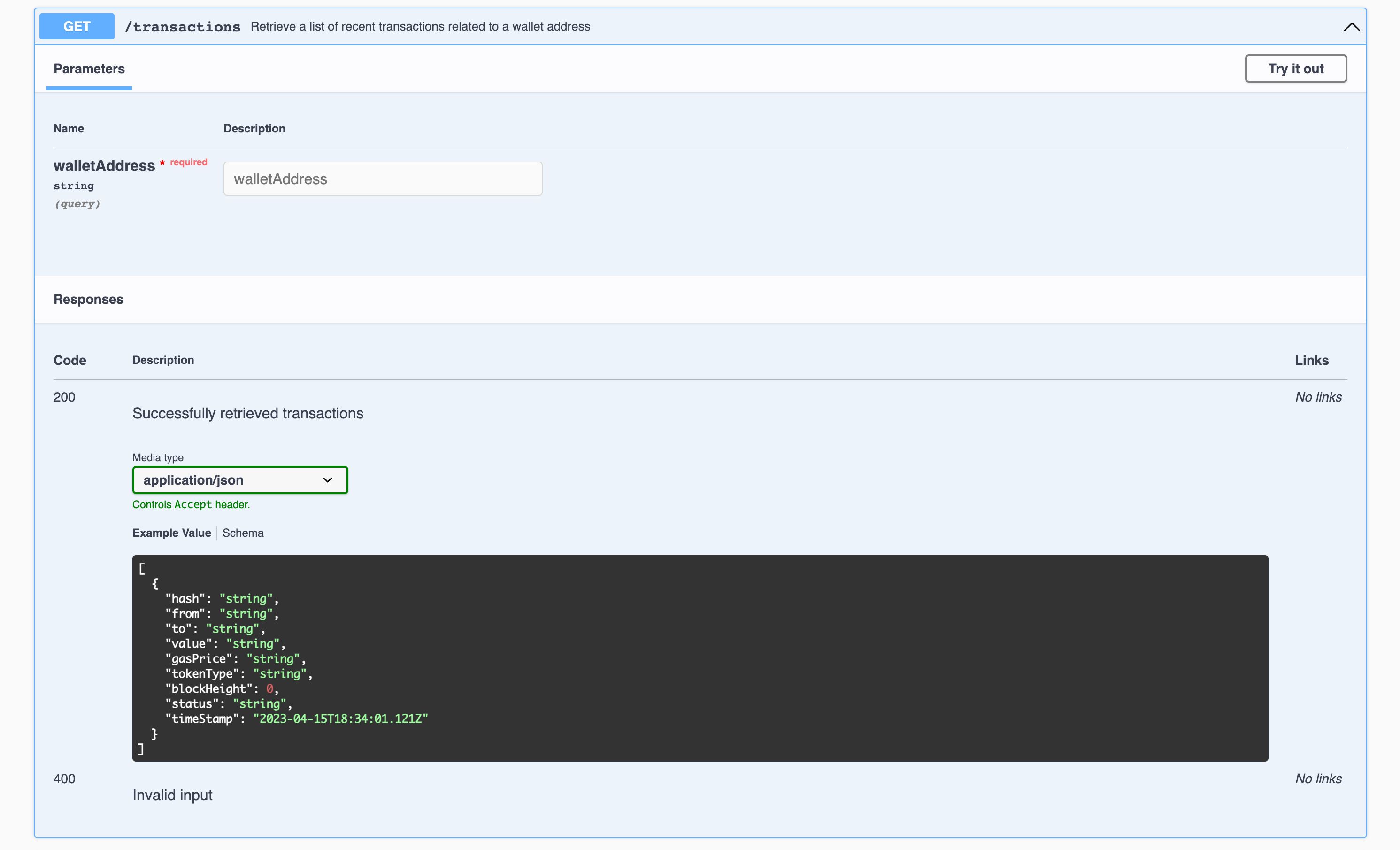Select the Example Value tab

[171, 533]
